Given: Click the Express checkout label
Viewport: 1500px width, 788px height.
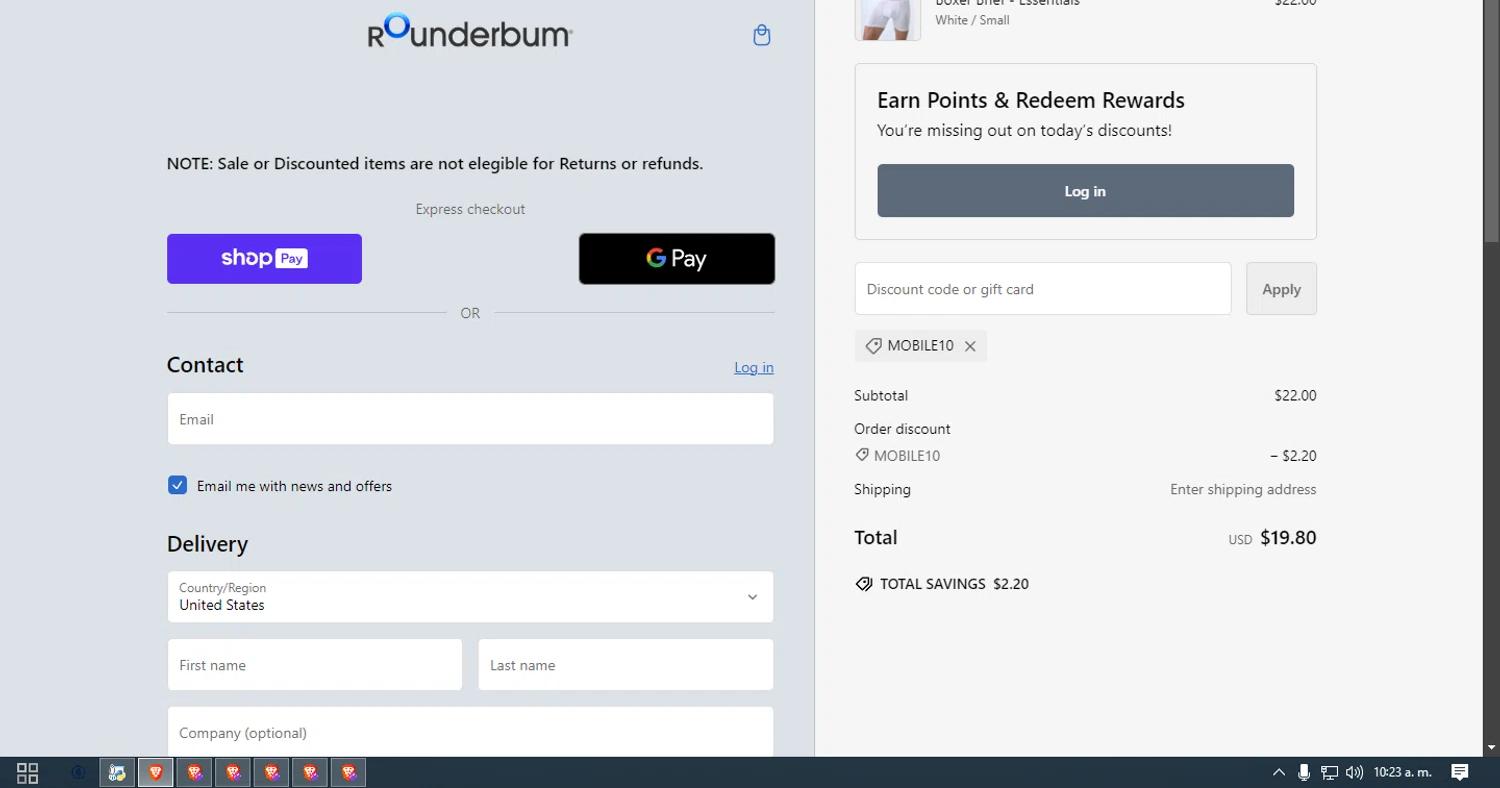Looking at the screenshot, I should pyautogui.click(x=470, y=209).
